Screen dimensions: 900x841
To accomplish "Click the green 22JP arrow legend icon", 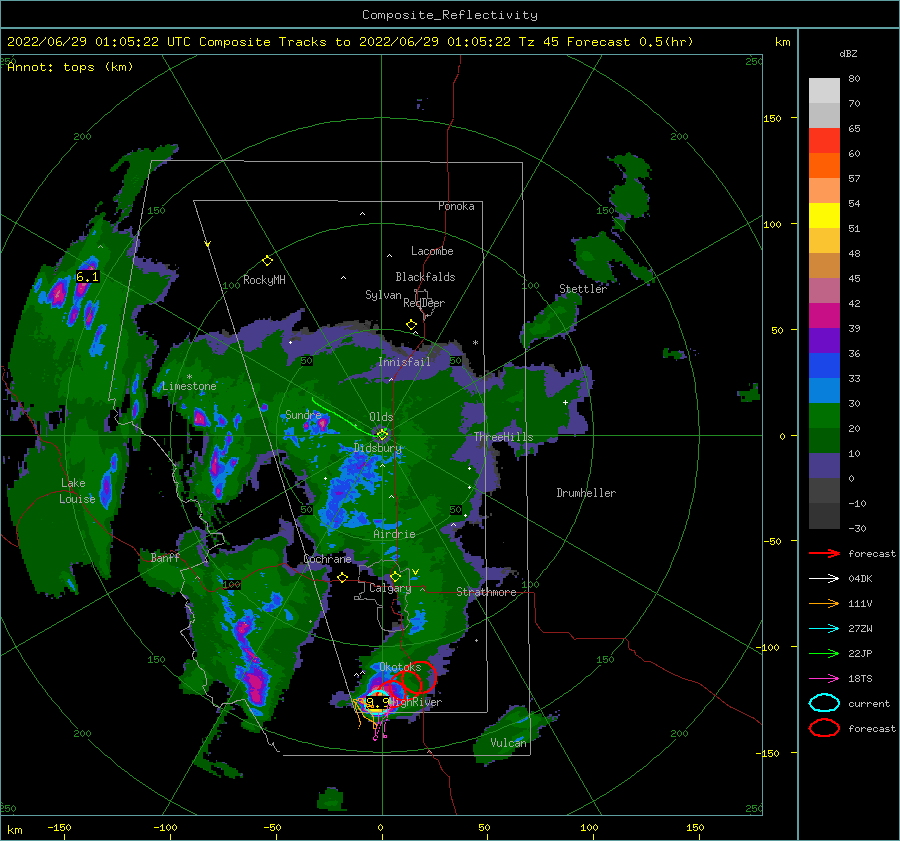I will [824, 653].
